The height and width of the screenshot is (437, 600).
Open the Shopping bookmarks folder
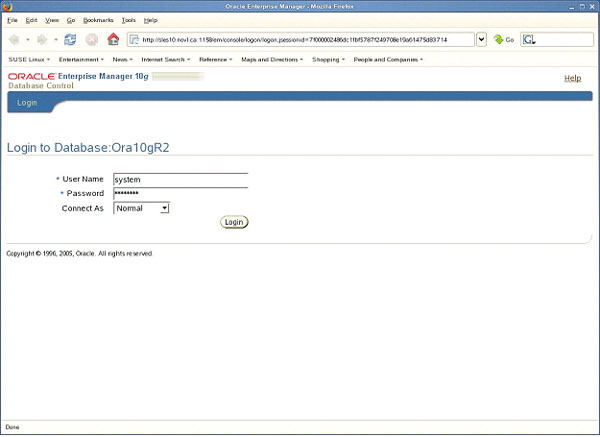(328, 60)
